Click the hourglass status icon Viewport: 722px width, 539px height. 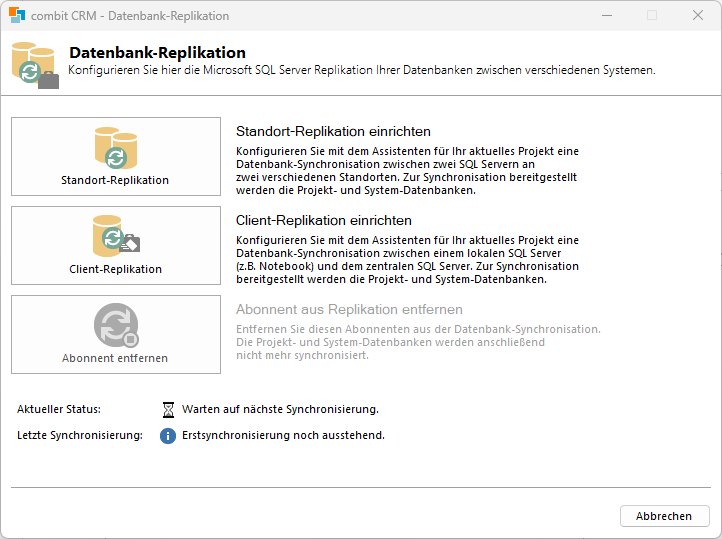(168, 409)
